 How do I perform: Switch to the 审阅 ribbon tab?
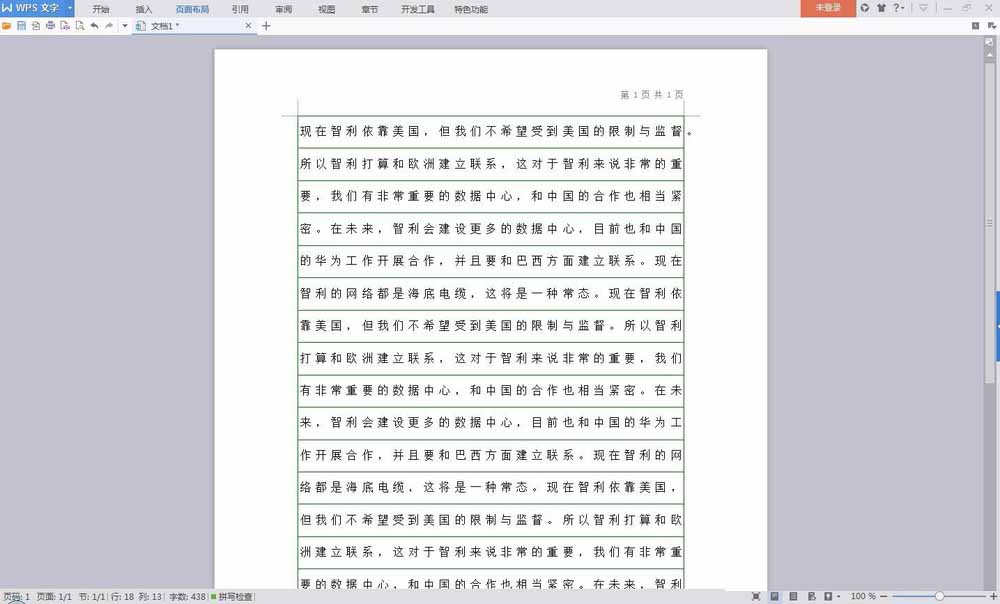pos(284,9)
